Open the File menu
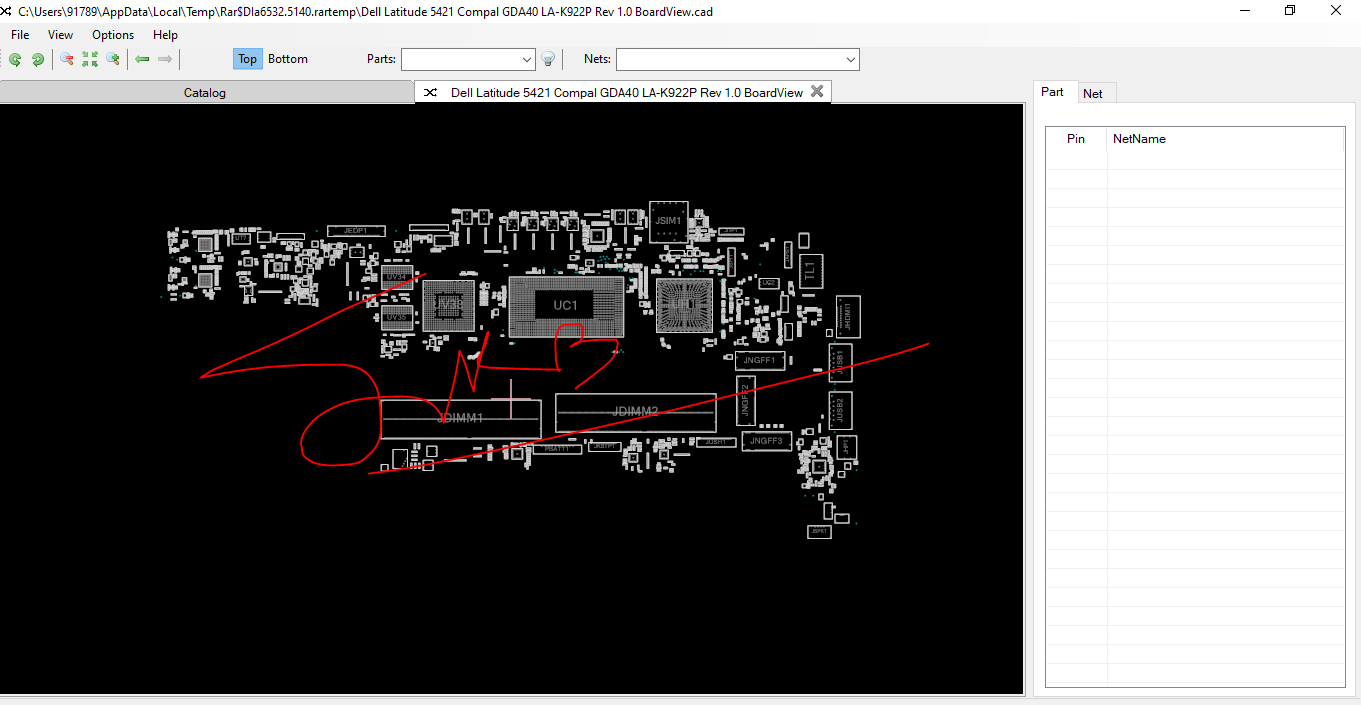Image resolution: width=1361 pixels, height=705 pixels. coord(20,35)
